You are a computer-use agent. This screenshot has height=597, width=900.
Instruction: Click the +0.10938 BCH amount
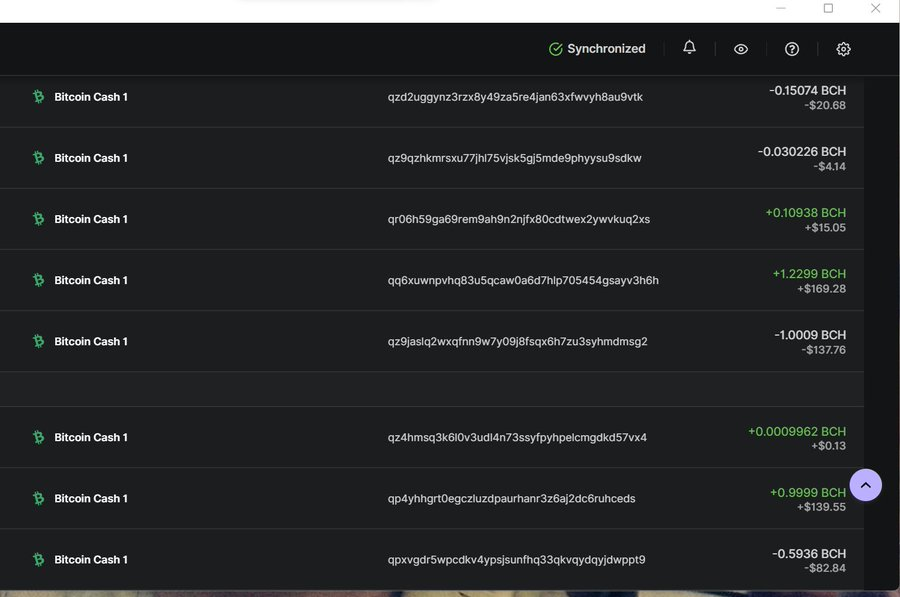click(806, 212)
